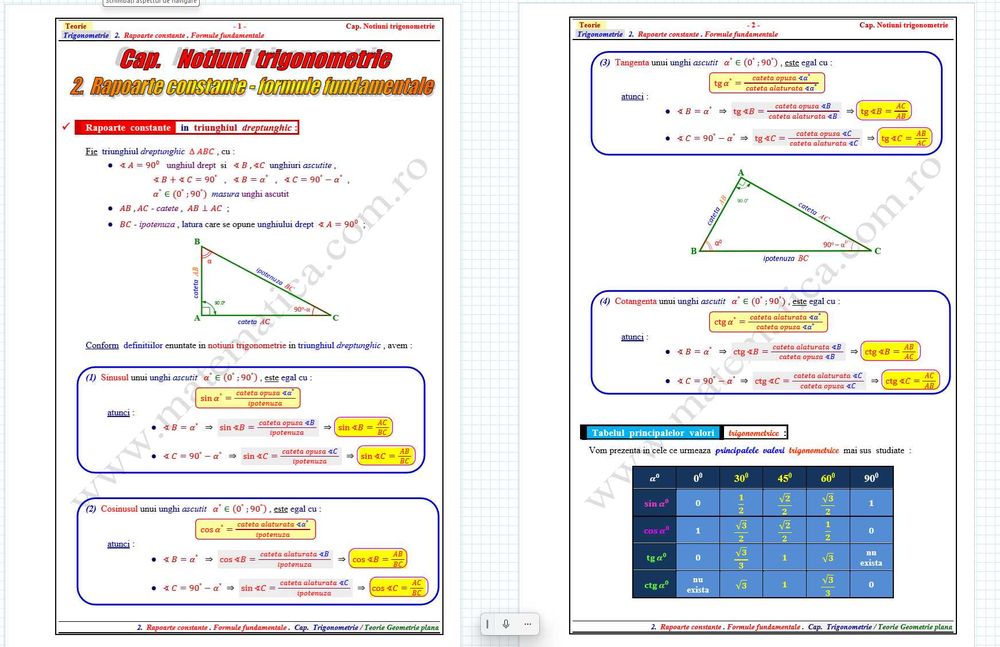1000x647 pixels.
Task: Click the 'ipotenuza BC' label under page 2 triangle
Action: 785,258
